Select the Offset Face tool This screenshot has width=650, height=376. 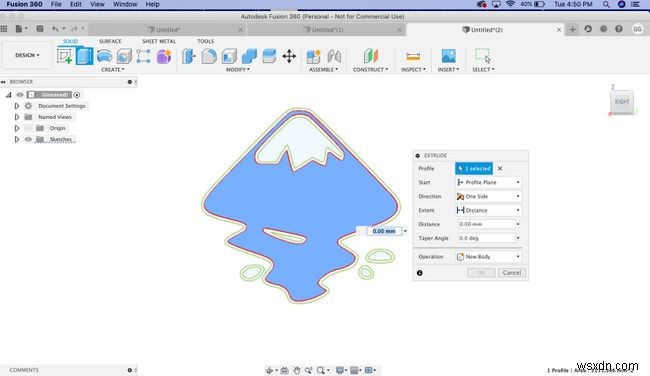[x=269, y=56]
